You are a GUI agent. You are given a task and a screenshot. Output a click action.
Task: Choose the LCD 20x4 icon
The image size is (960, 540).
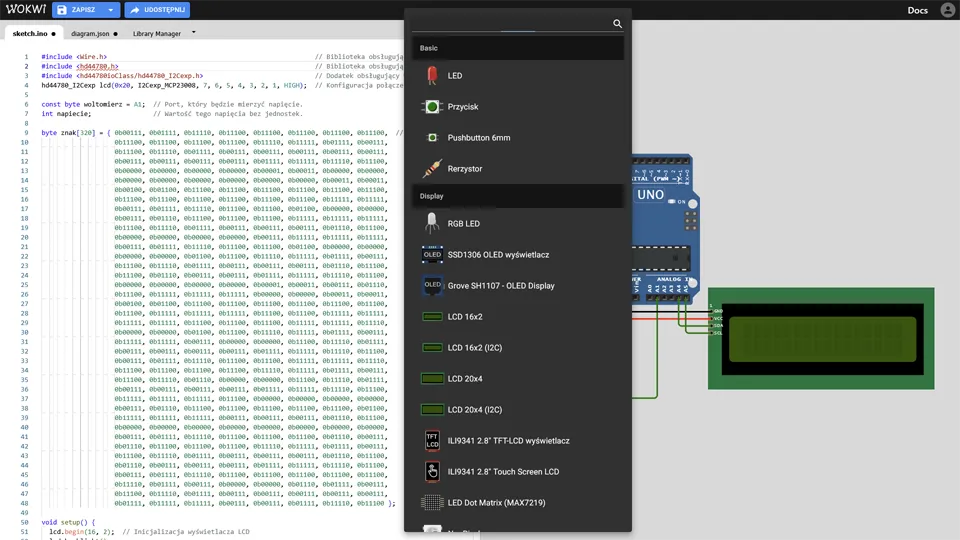coord(432,378)
